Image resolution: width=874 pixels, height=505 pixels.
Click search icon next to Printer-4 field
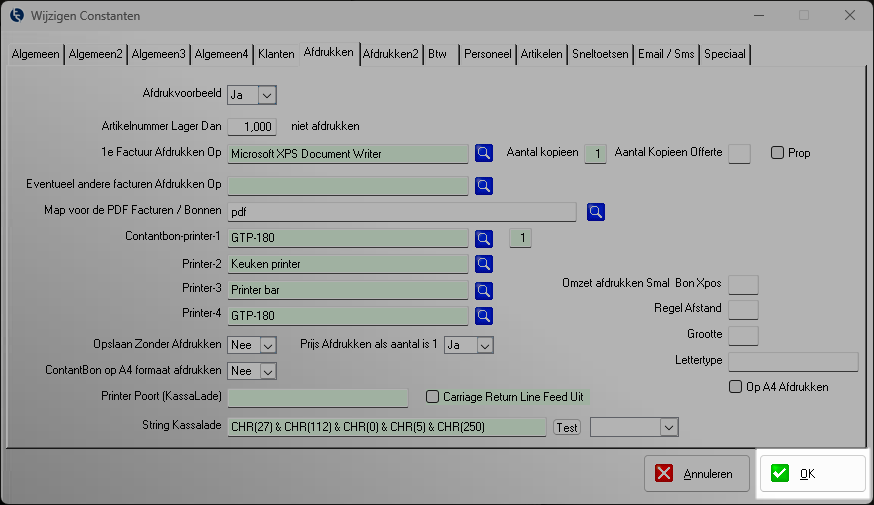(x=484, y=316)
